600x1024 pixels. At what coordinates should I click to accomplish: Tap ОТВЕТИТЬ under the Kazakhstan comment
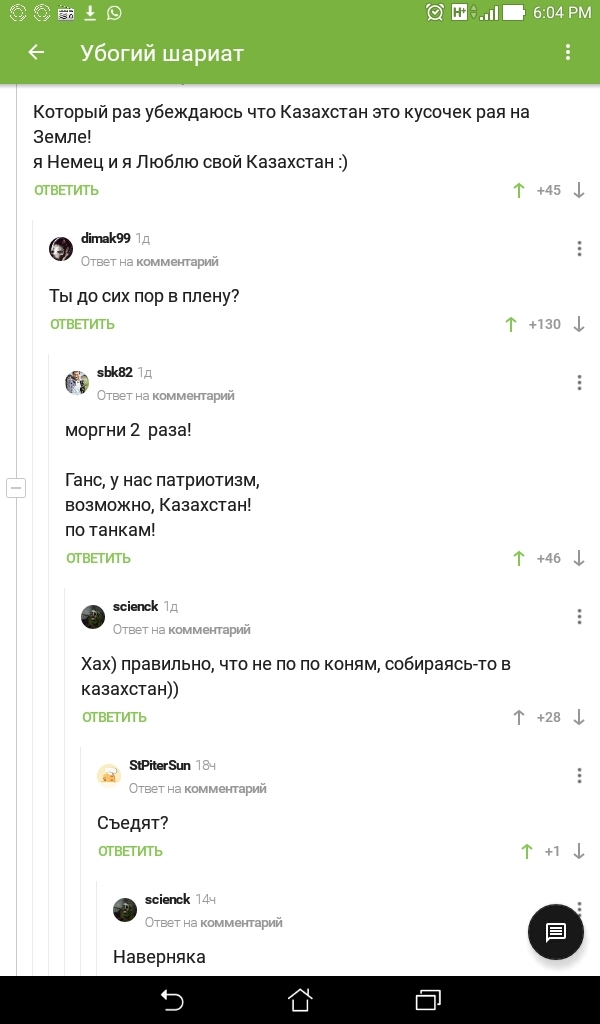tap(65, 189)
